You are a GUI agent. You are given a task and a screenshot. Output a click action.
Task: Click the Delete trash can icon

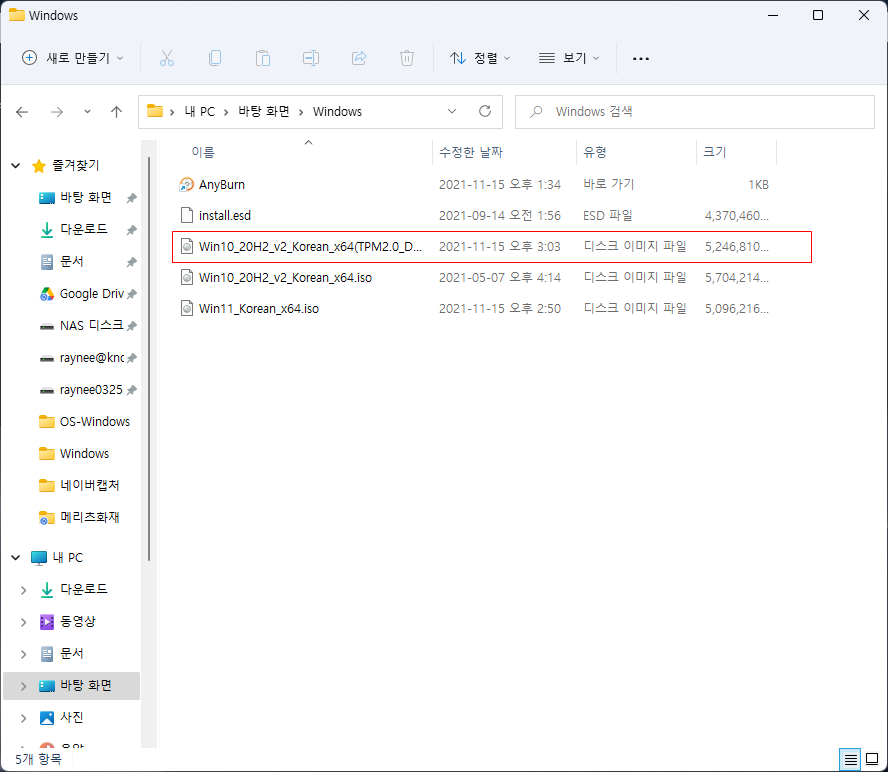[407, 58]
